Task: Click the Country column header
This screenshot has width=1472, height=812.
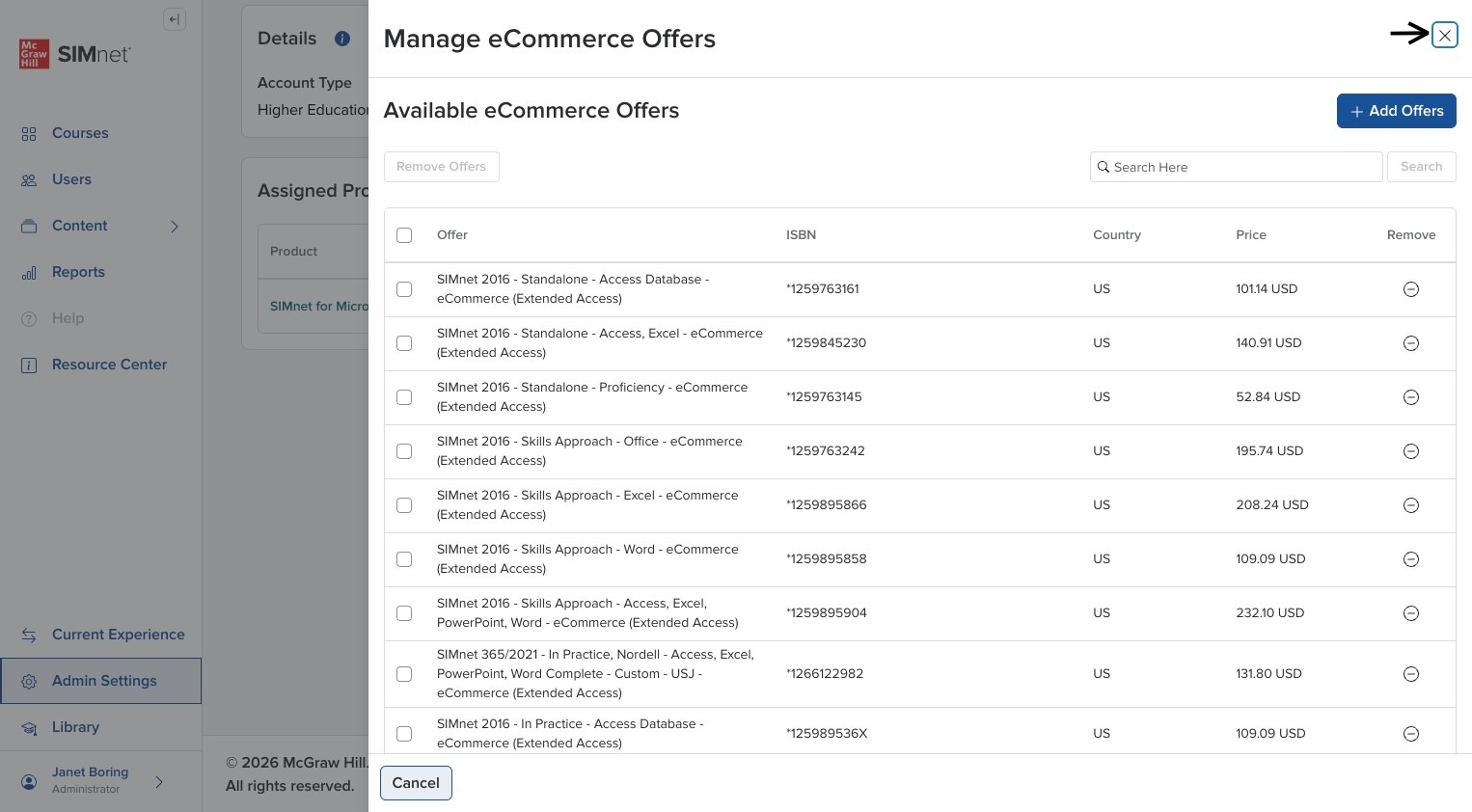Action: tap(1117, 235)
